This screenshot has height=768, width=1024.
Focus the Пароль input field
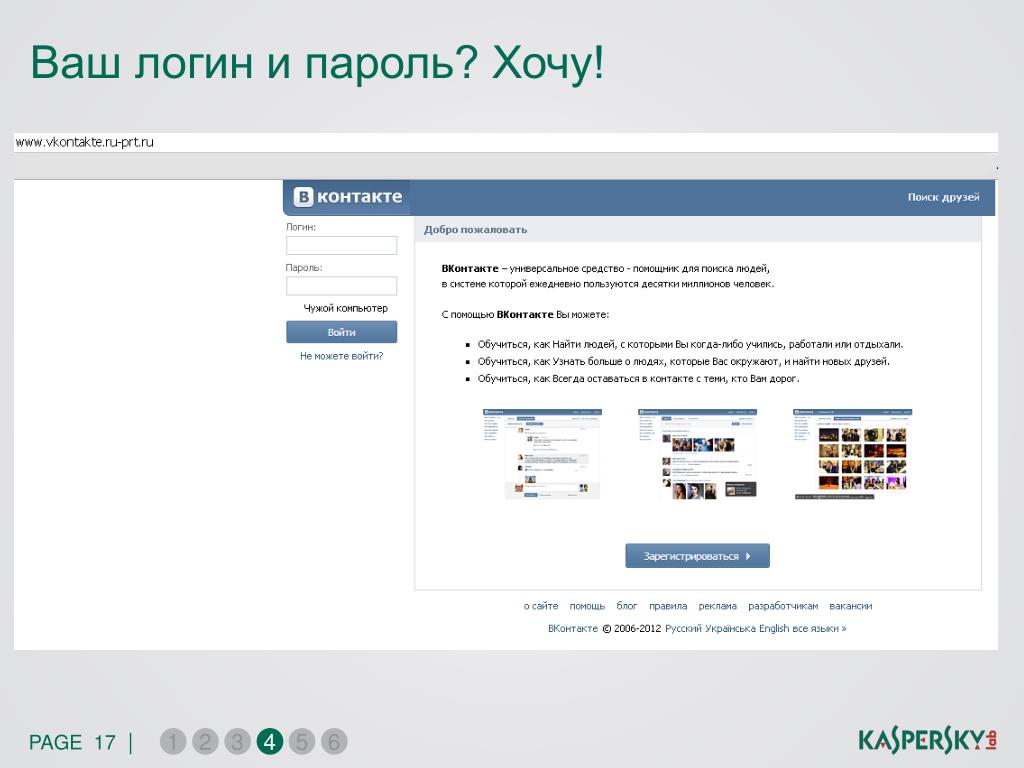[342, 286]
